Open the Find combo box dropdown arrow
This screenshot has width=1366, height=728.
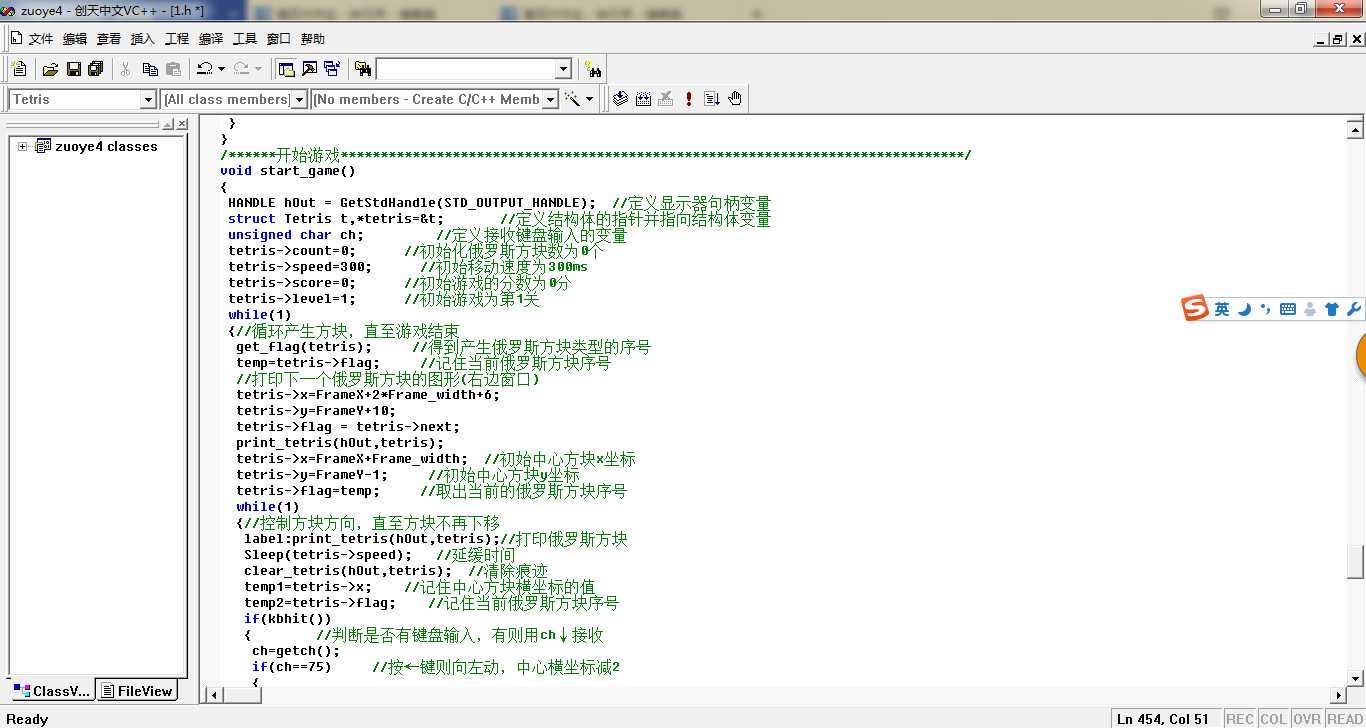(563, 69)
